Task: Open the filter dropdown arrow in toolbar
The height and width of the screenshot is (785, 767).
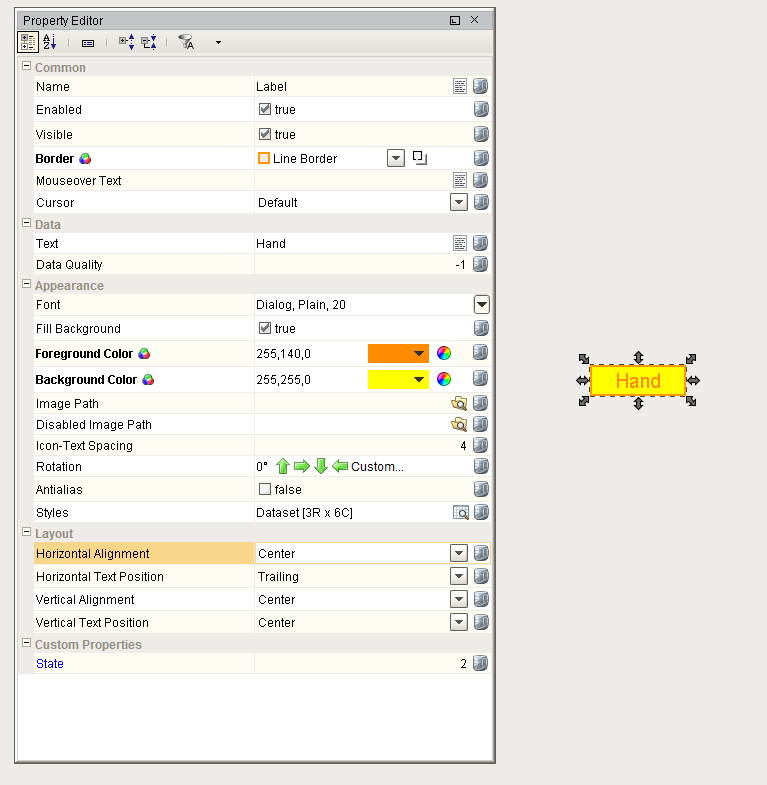Action: tap(218, 43)
